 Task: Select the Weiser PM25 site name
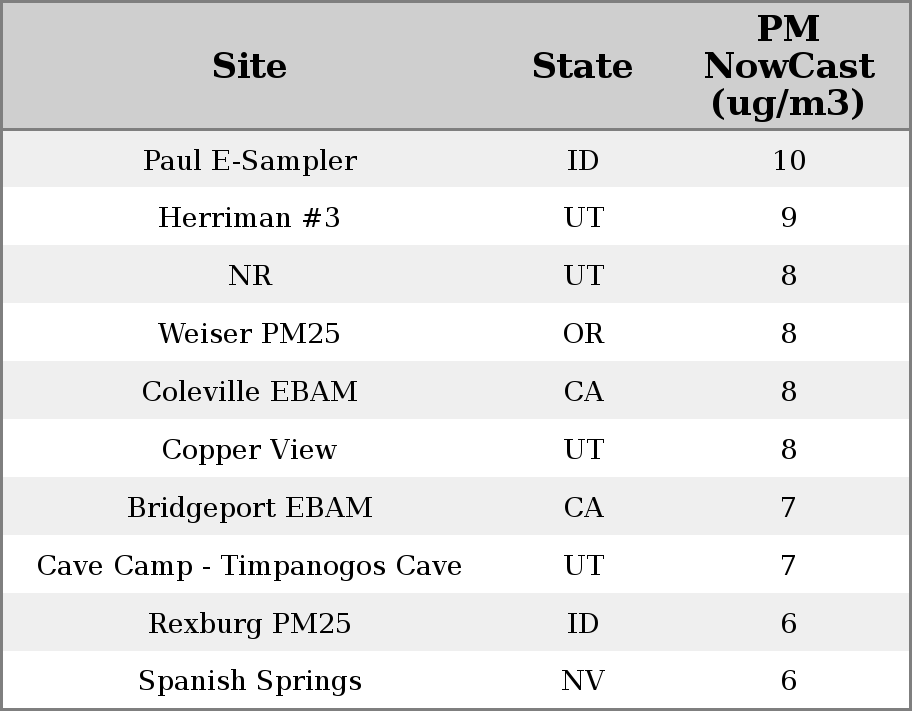point(249,333)
